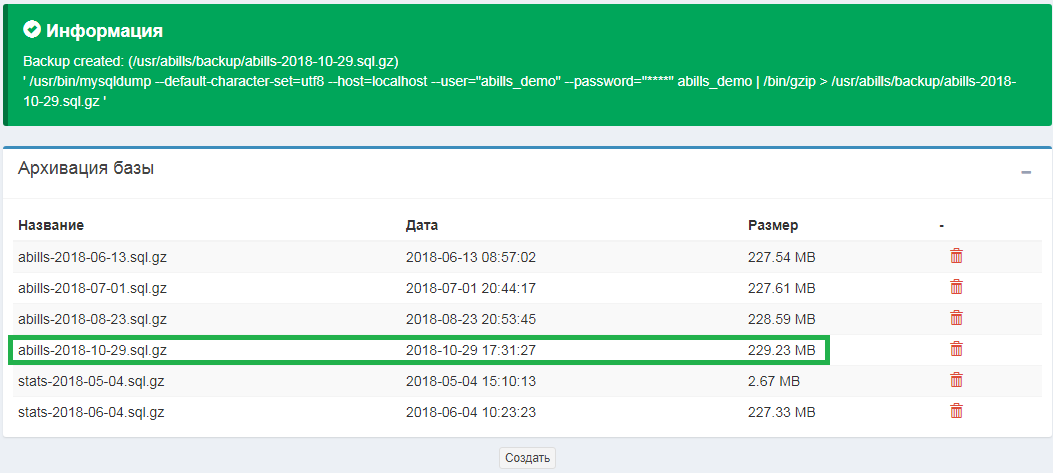Open the stats-2018-05-04.sql.gz file name
Image resolution: width=1053 pixels, height=473 pixels.
pyautogui.click(x=91, y=381)
